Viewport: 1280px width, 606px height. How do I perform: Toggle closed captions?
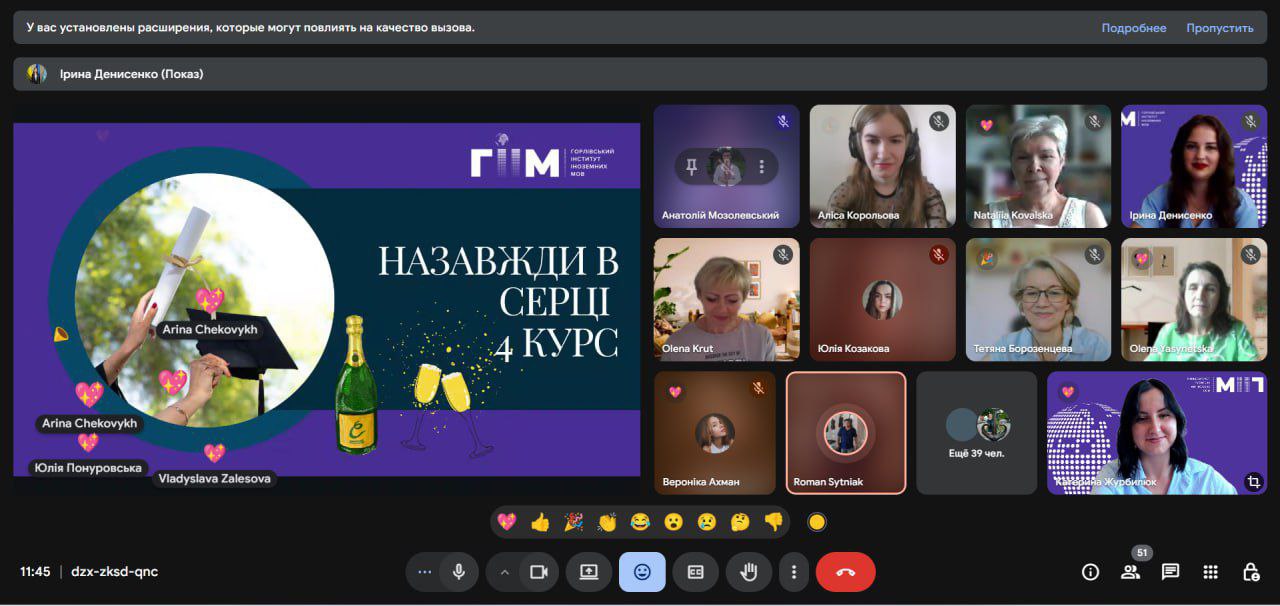click(x=695, y=572)
